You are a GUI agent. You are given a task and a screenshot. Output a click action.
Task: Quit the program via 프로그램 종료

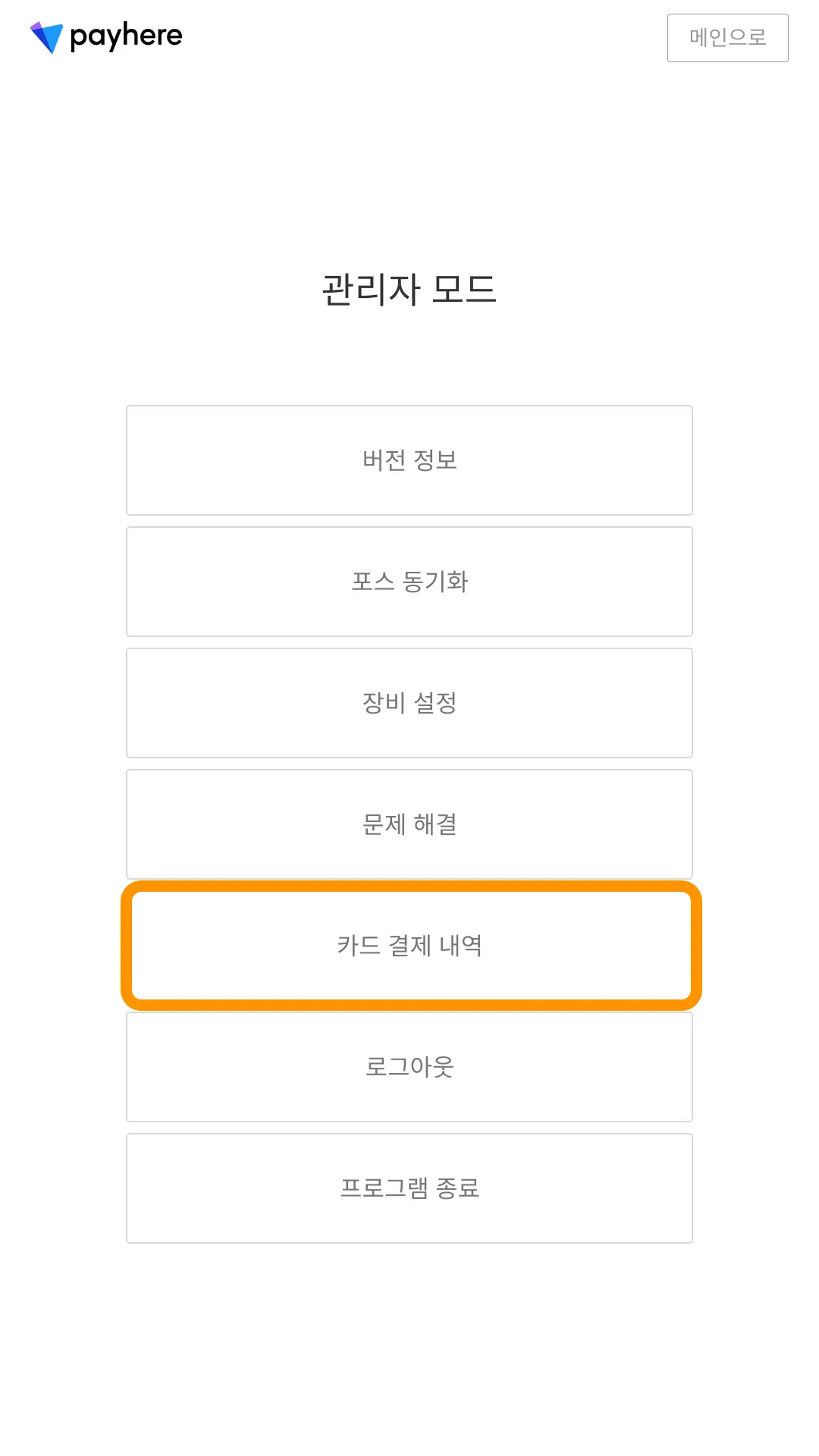click(409, 1188)
